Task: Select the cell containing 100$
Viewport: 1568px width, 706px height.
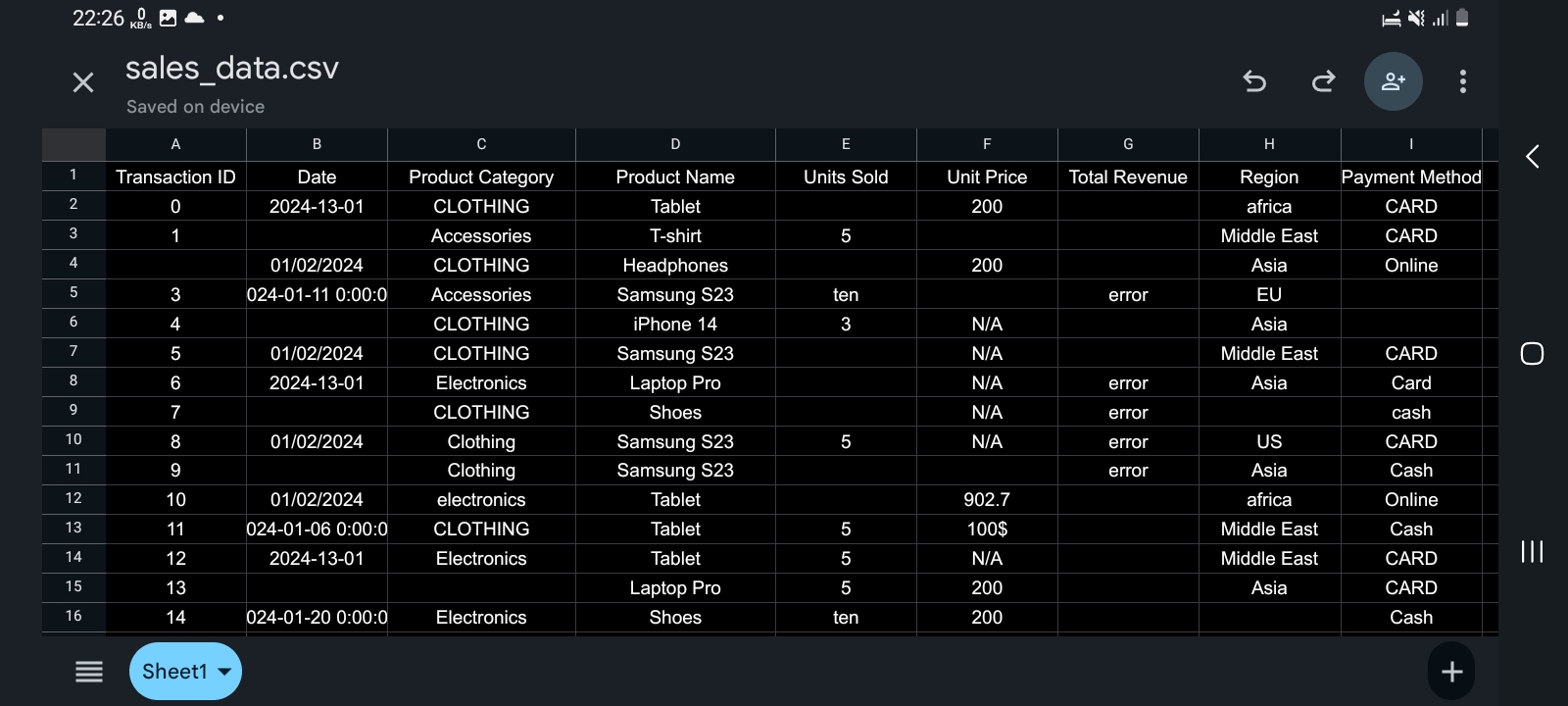Action: (x=987, y=529)
